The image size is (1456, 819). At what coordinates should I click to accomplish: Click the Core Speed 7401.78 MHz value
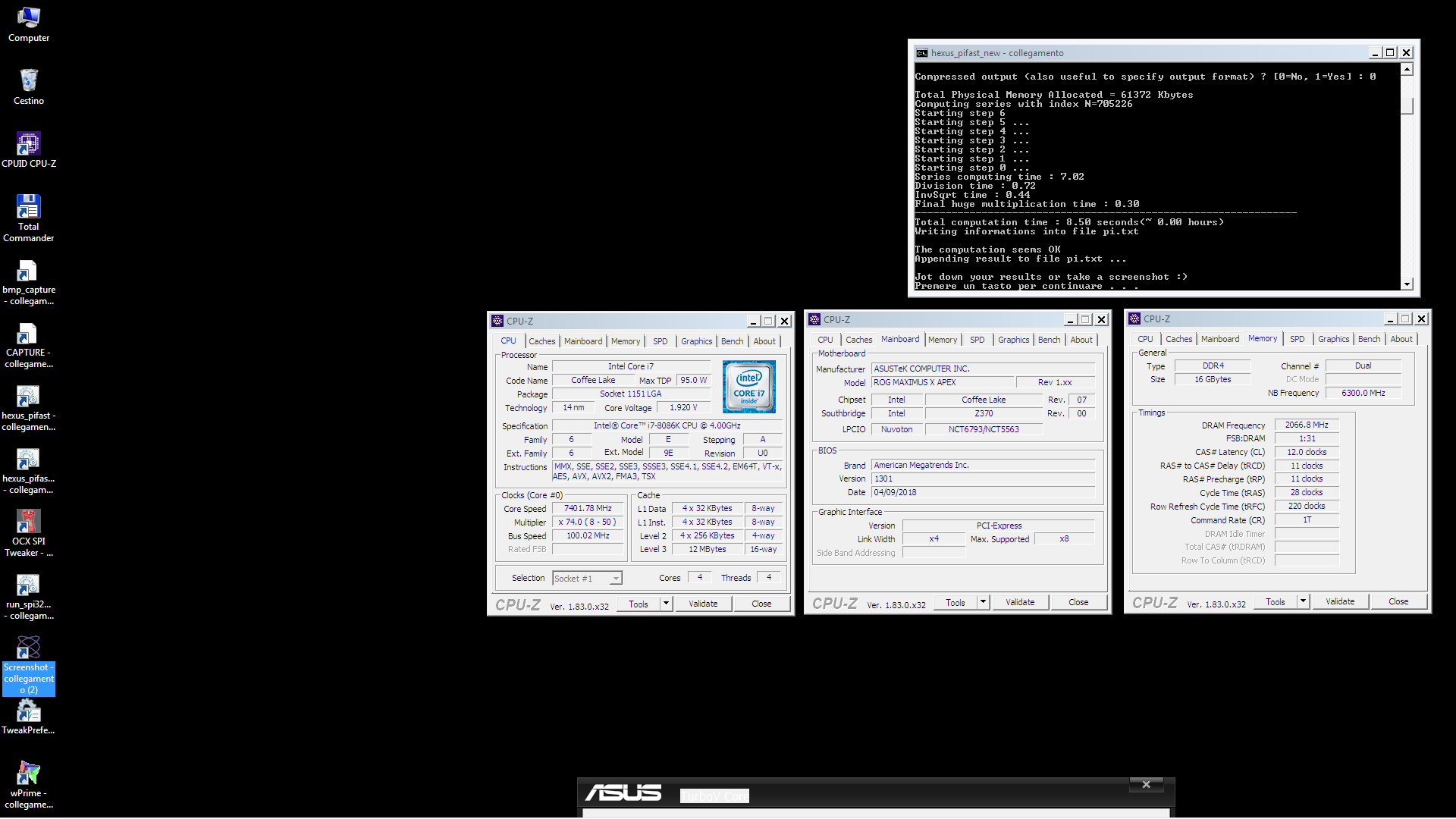point(588,508)
